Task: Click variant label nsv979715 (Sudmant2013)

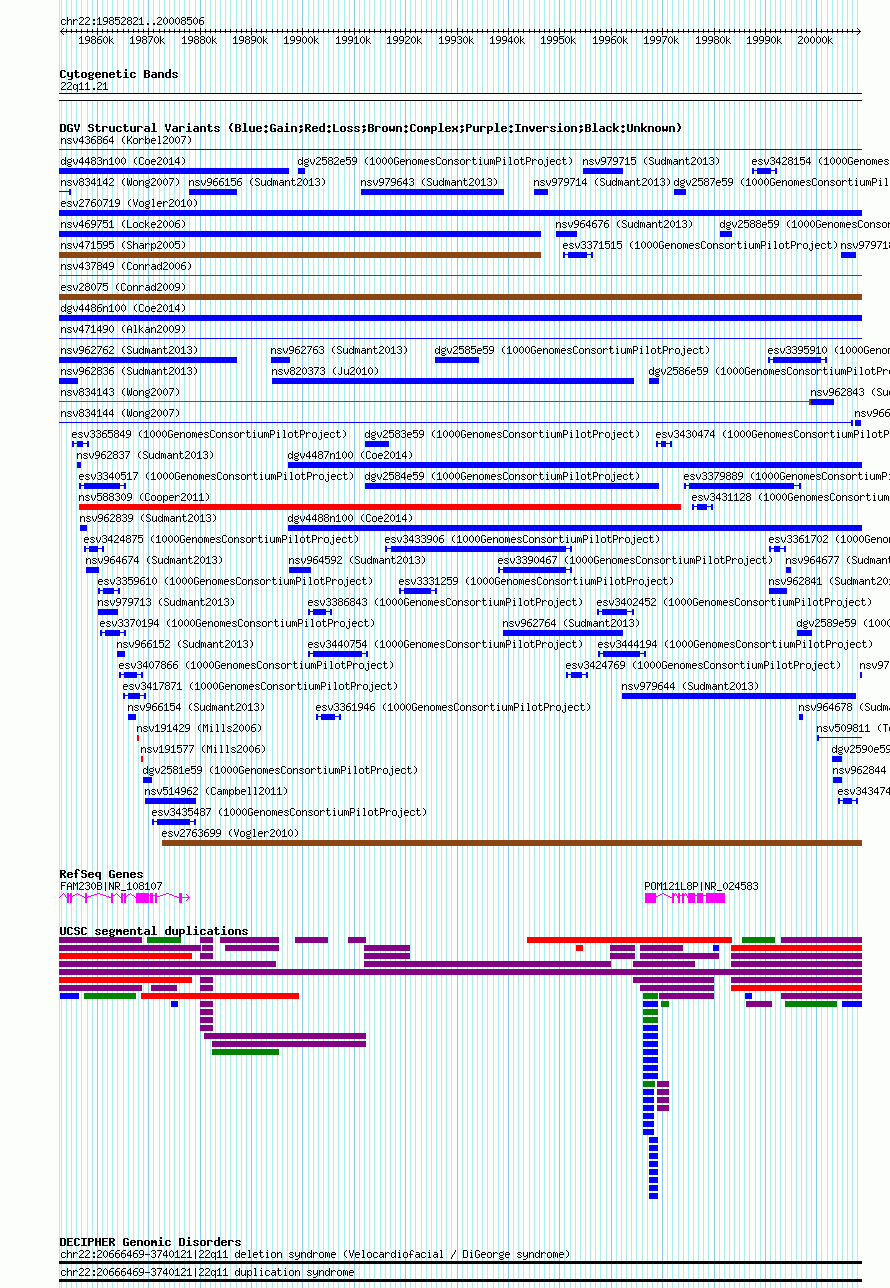Action: pos(650,161)
